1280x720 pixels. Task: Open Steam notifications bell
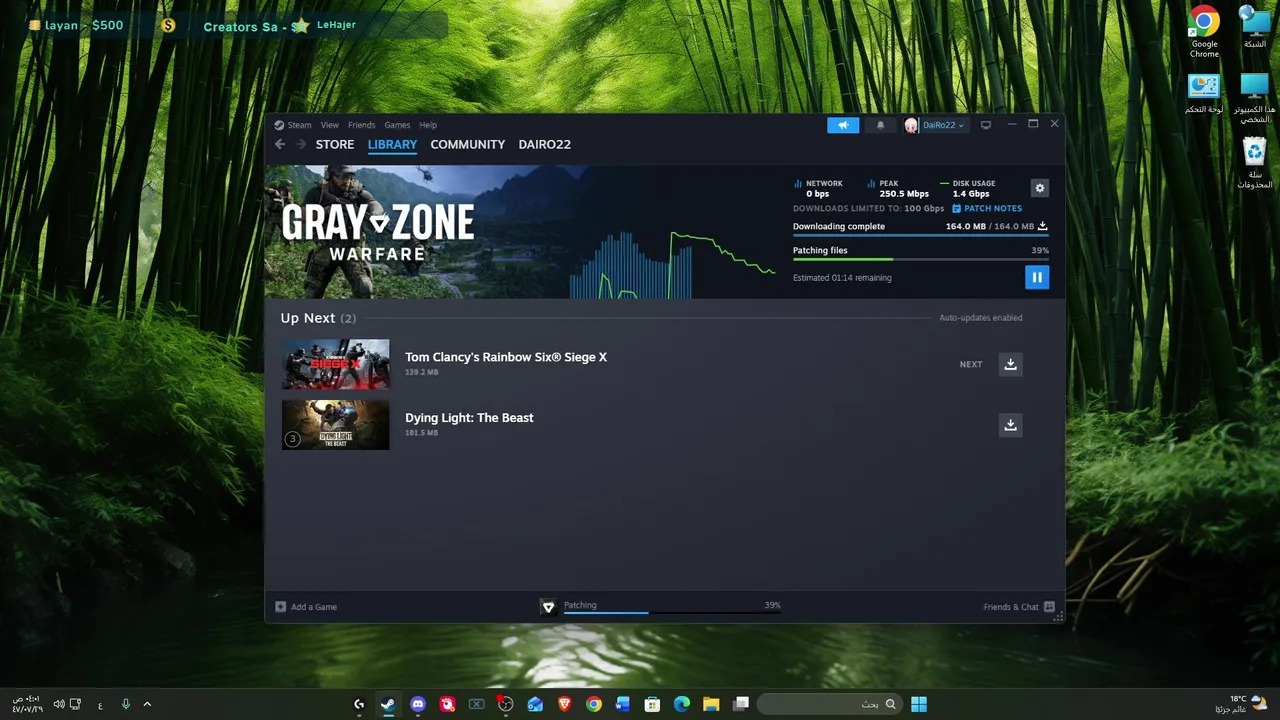[x=880, y=125]
